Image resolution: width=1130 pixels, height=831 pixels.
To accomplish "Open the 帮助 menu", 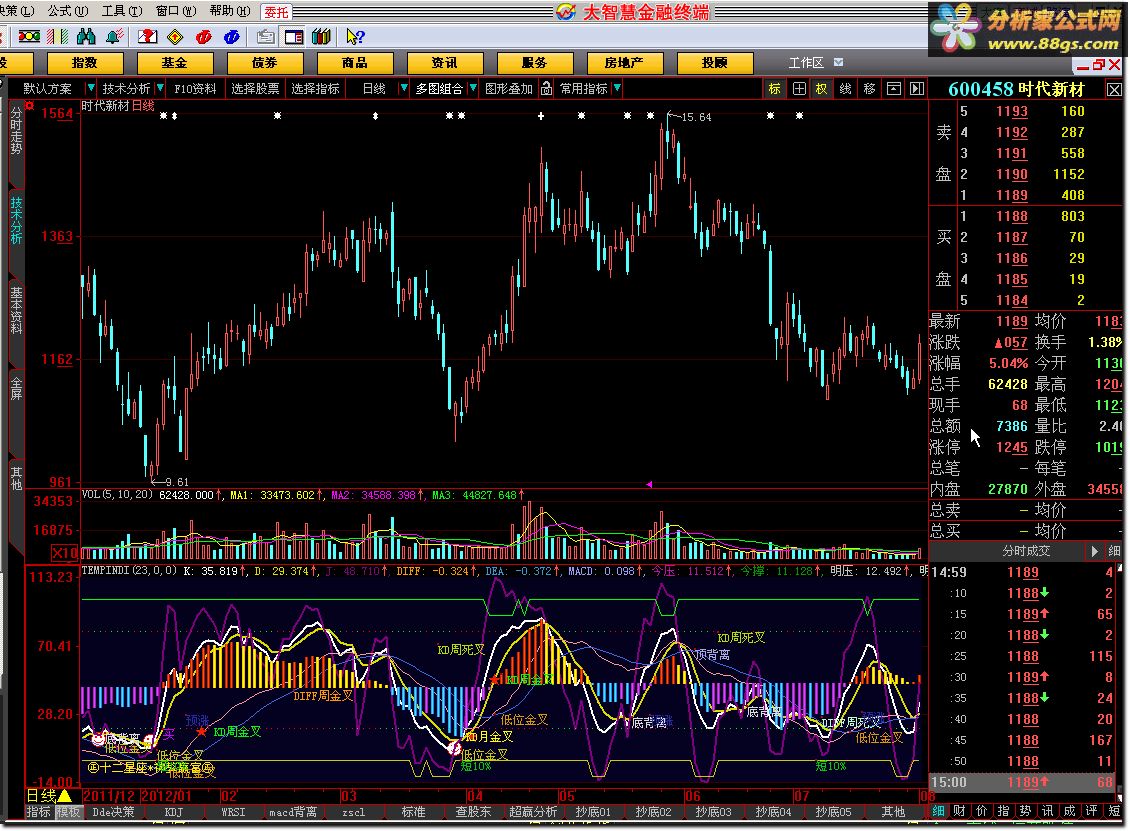I will tap(230, 12).
